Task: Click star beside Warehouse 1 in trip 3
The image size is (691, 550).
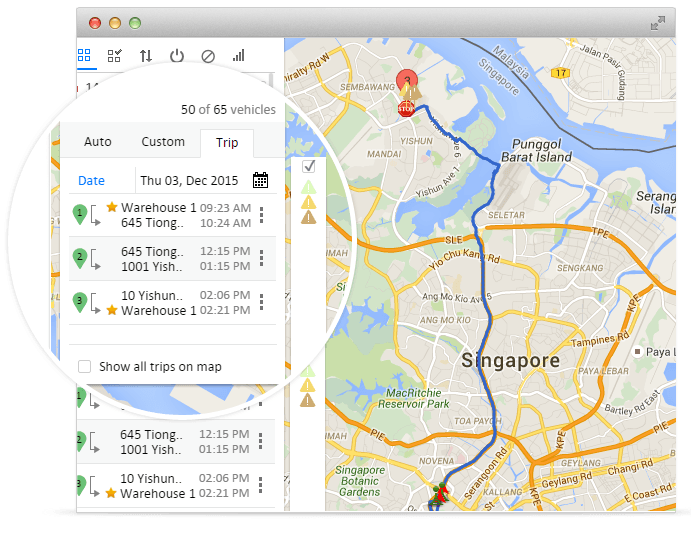Action: 112,310
